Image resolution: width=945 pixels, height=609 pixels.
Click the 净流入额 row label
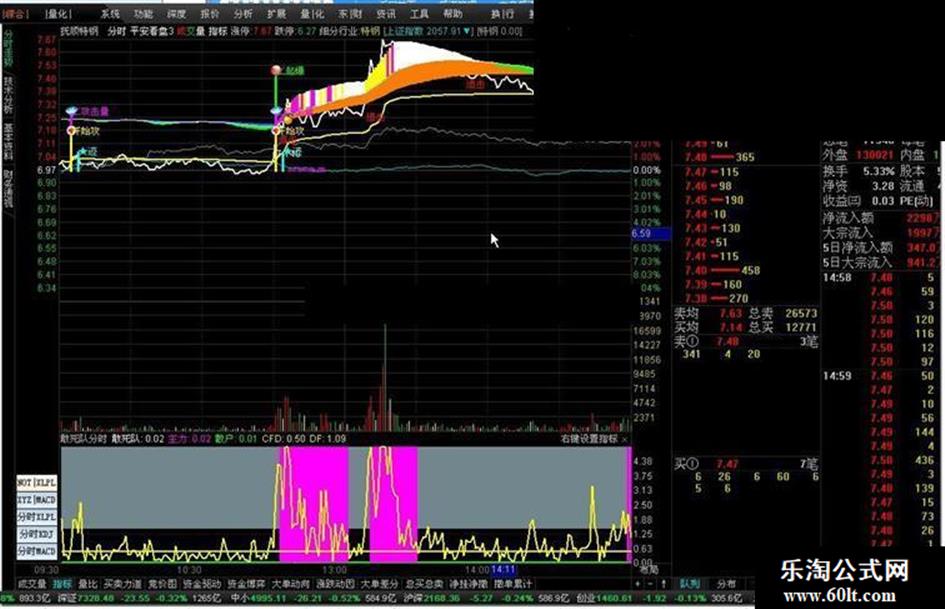point(848,217)
